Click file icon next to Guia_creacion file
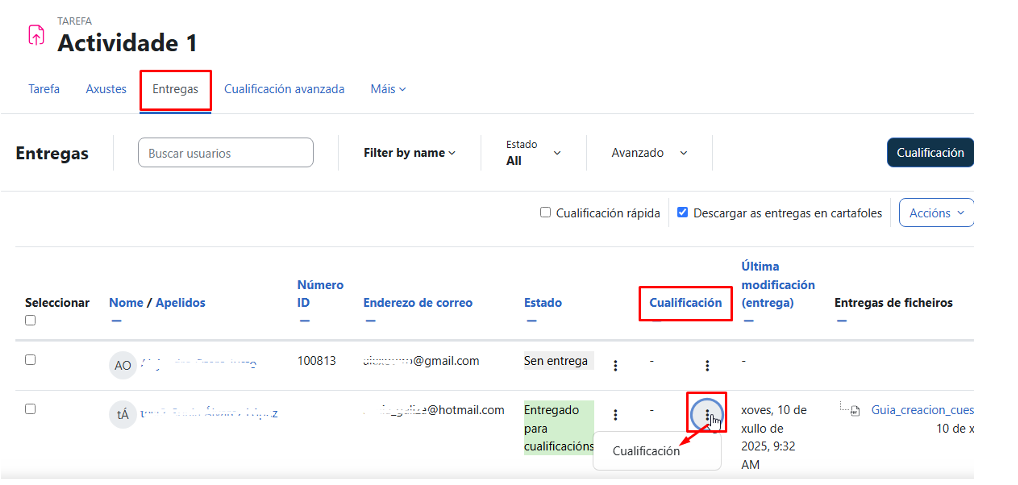The image size is (1018, 485). click(855, 410)
